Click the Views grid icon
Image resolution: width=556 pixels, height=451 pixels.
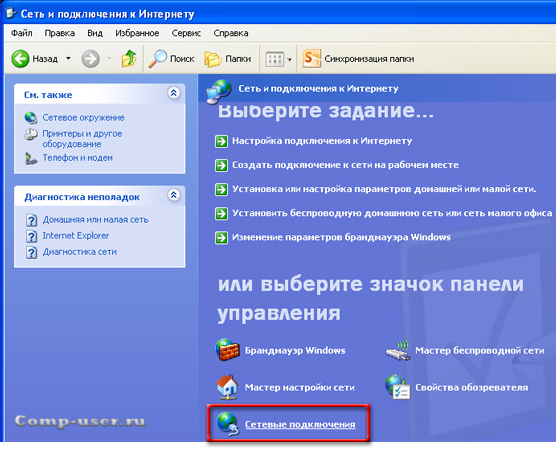click(275, 59)
